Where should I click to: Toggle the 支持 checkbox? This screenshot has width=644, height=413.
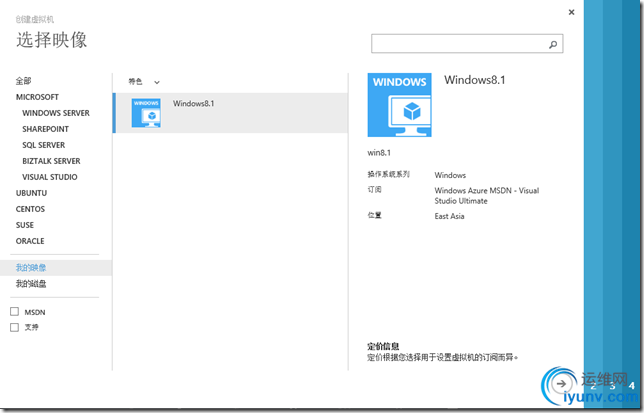tap(14, 327)
